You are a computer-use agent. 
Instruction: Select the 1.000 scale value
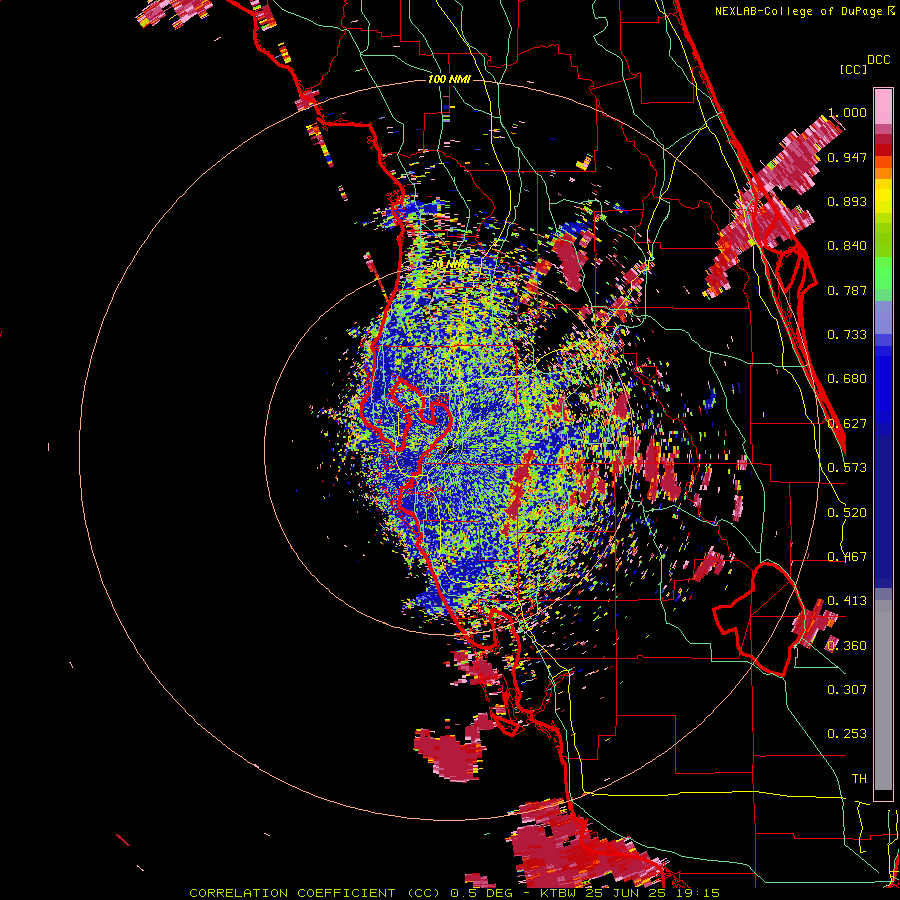(847, 112)
